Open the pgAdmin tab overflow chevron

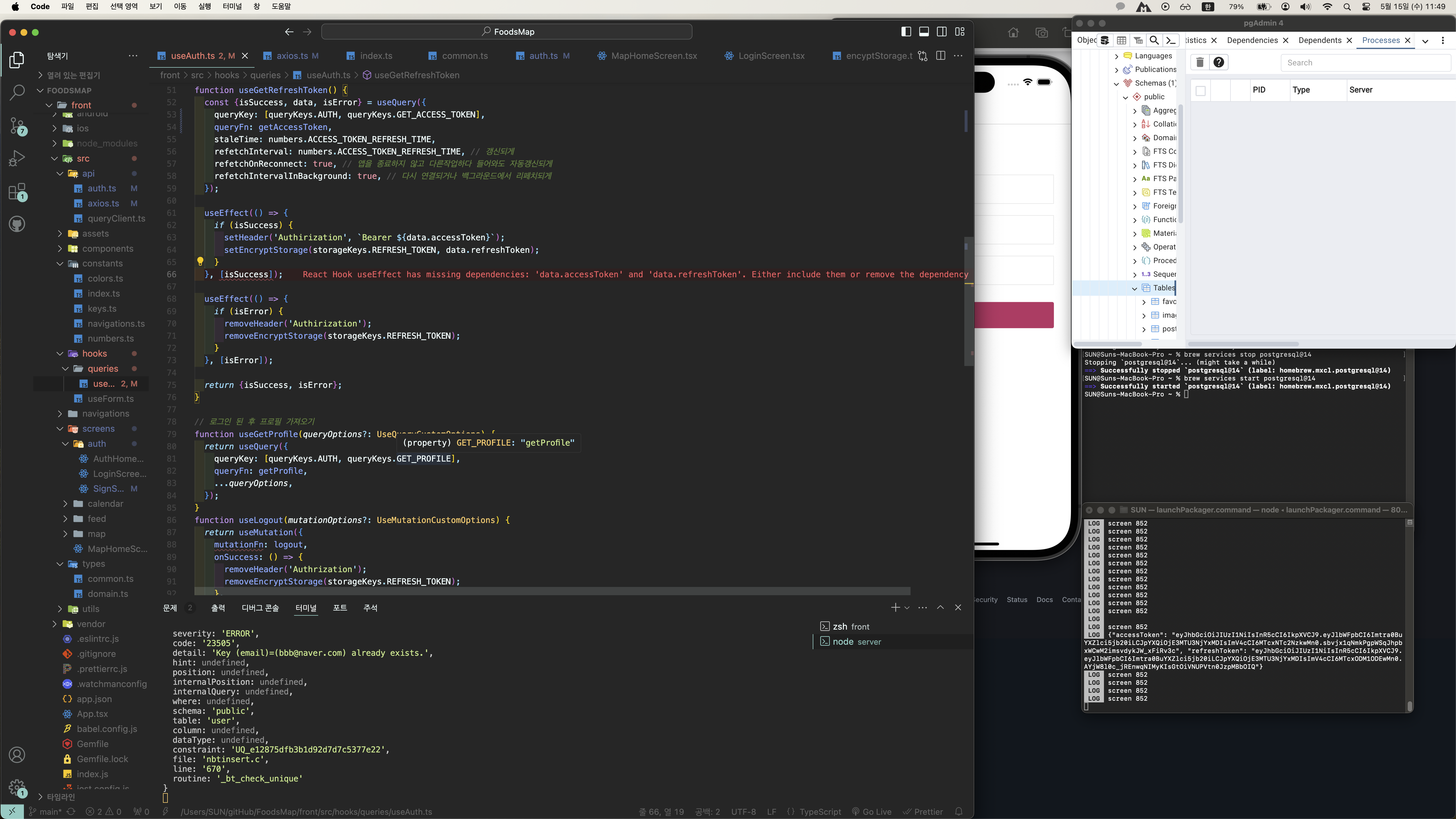pyautogui.click(x=1426, y=41)
